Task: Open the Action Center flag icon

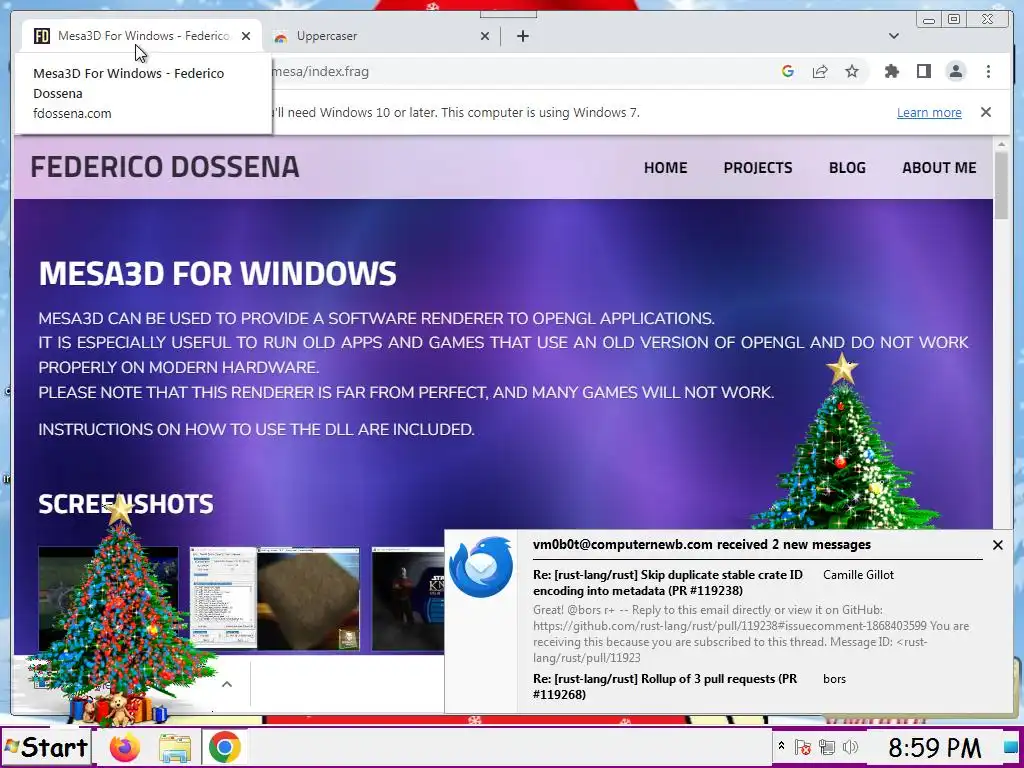Action: 803,746
